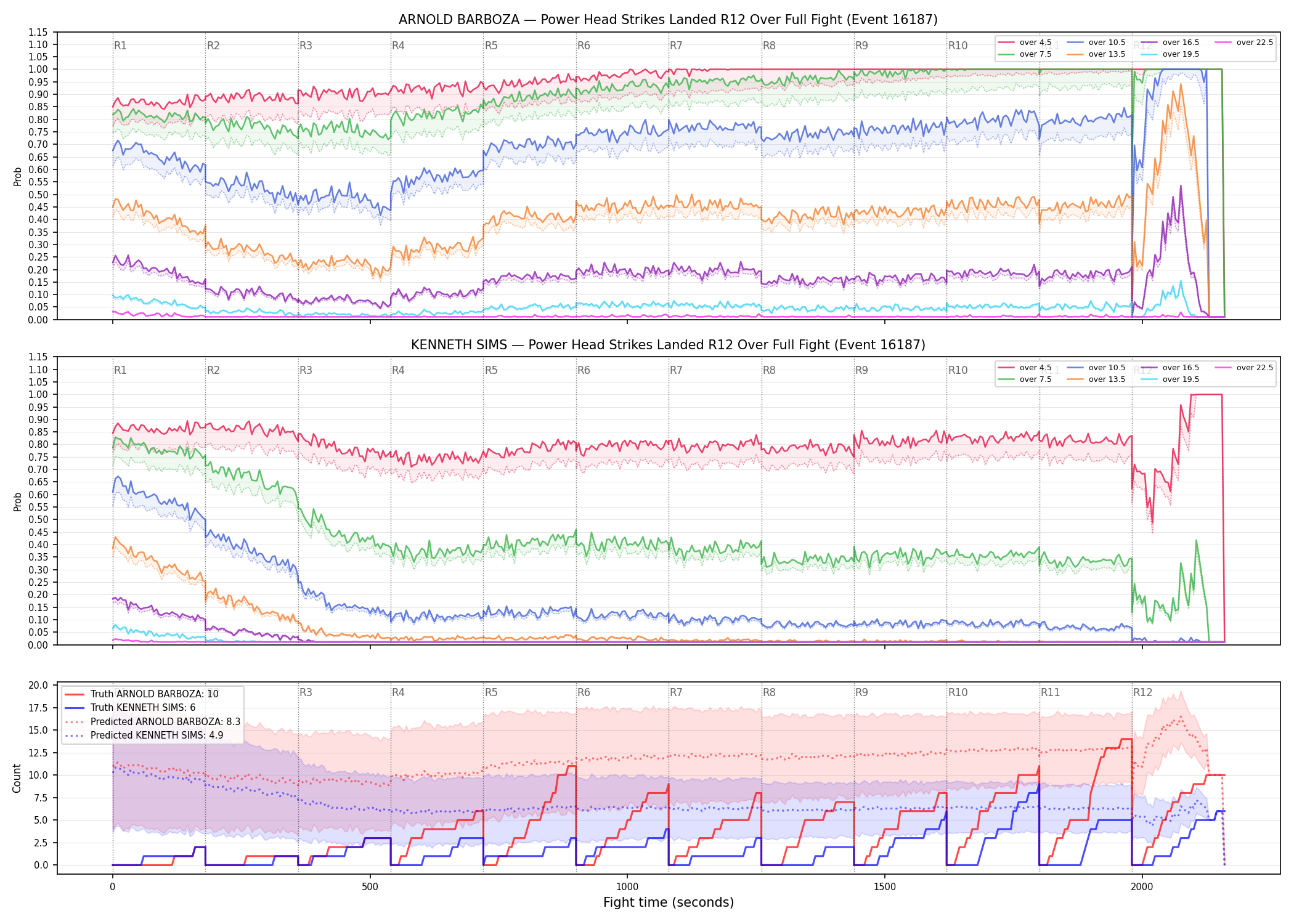This screenshot has height=924, width=1294.
Task: Click the R9 round marker in Sims chart
Action: point(861,370)
